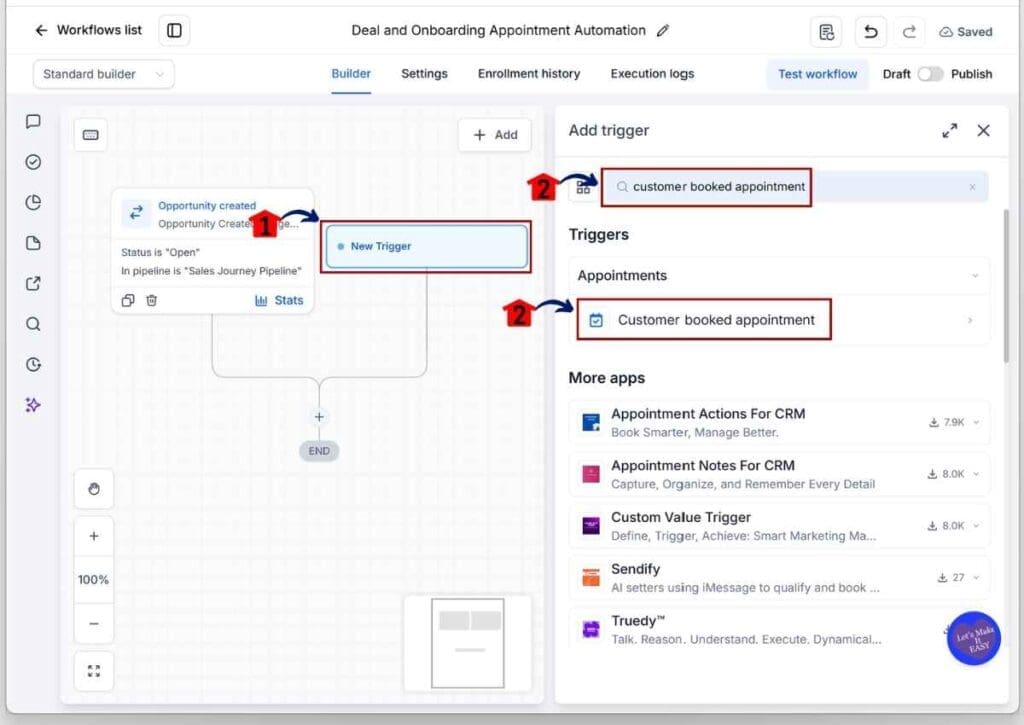Open the Enrollment history tab
Viewport: 1024px width, 725px height.
[x=529, y=74]
